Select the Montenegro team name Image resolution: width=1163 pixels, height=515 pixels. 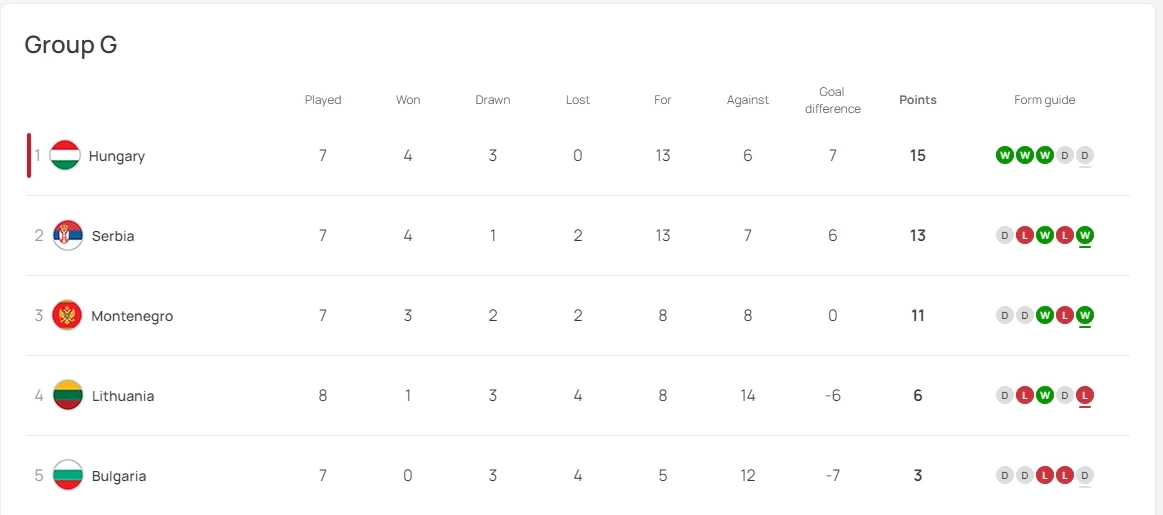tap(132, 316)
